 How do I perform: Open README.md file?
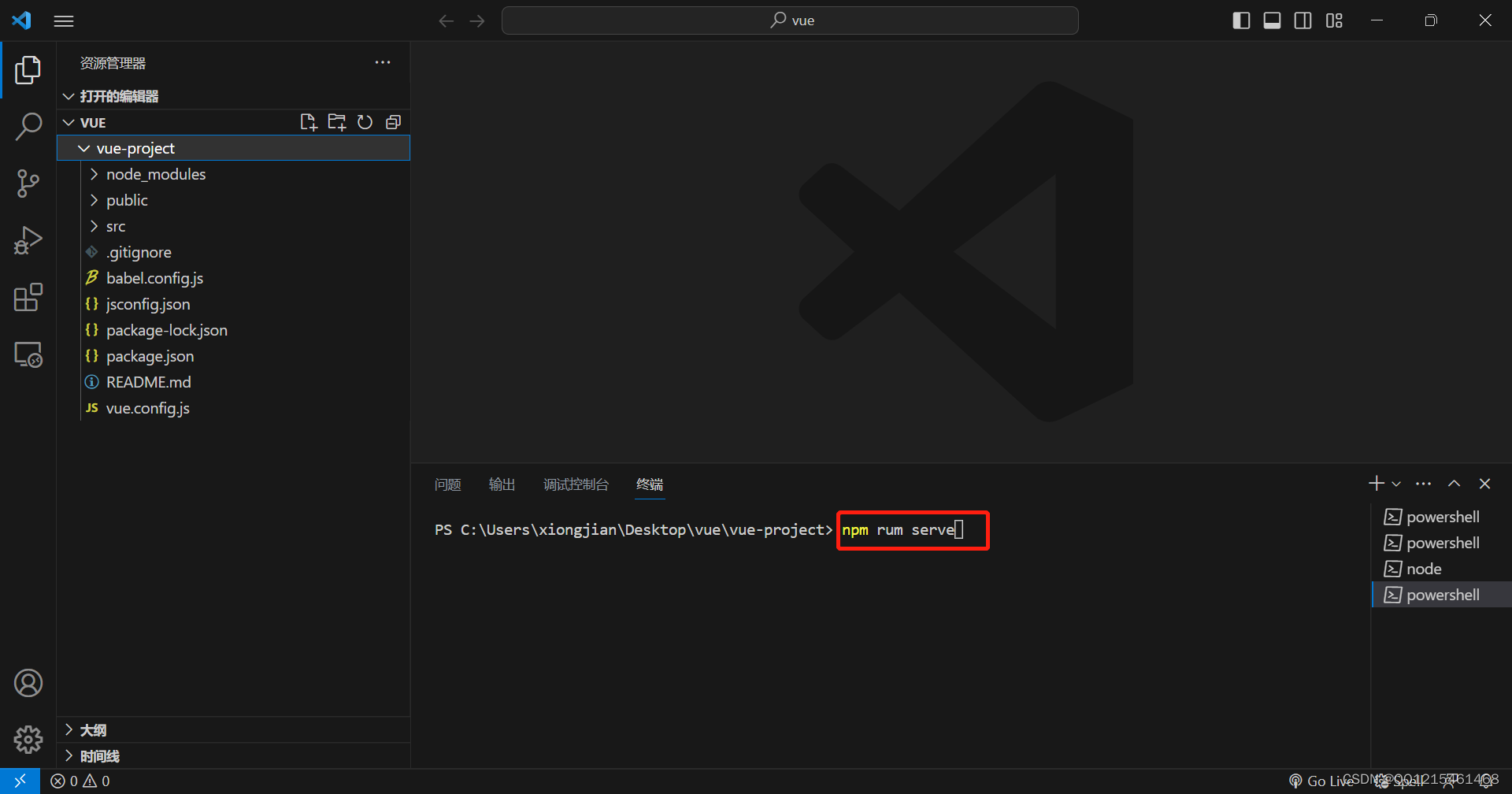pos(234,382)
